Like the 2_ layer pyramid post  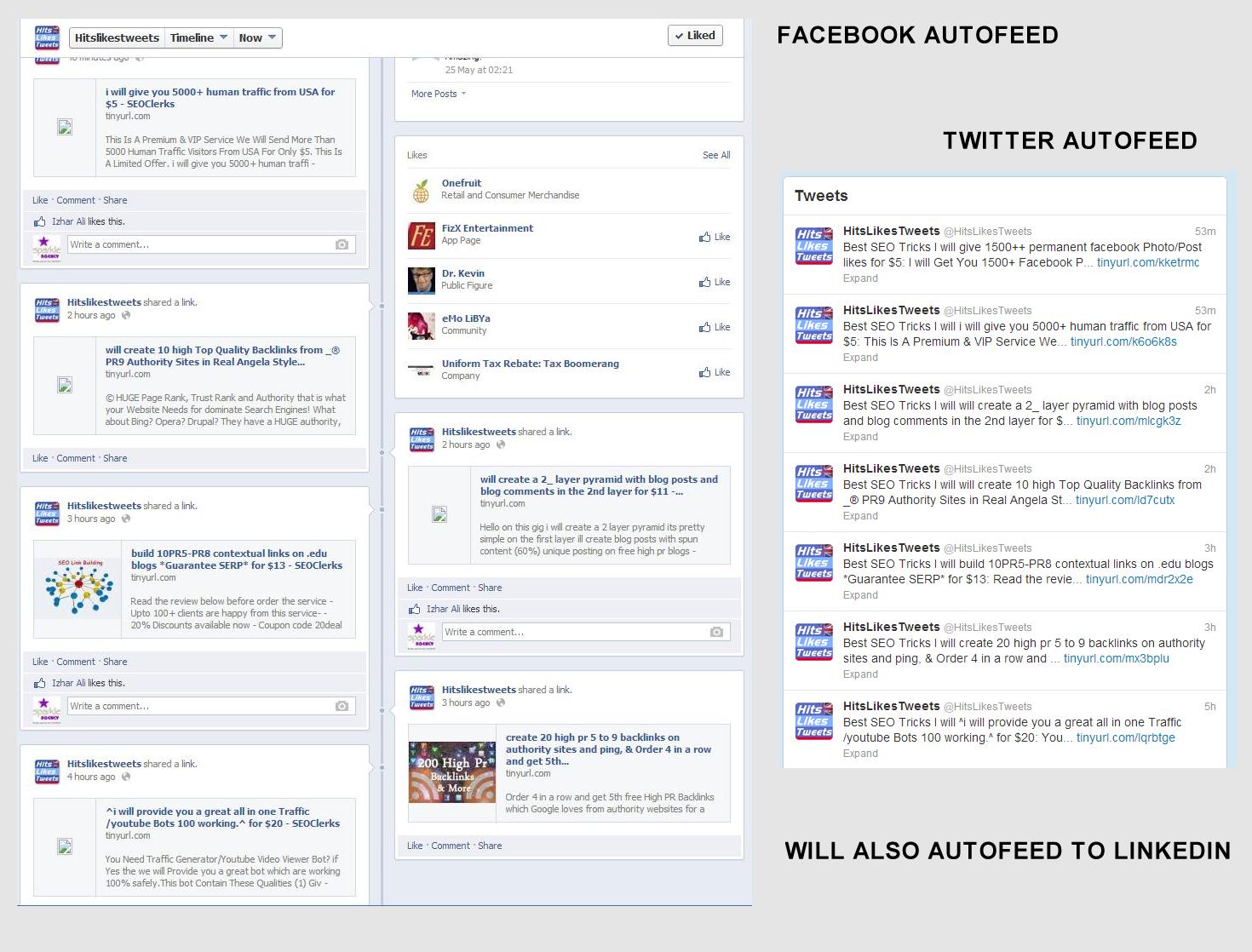click(x=415, y=588)
